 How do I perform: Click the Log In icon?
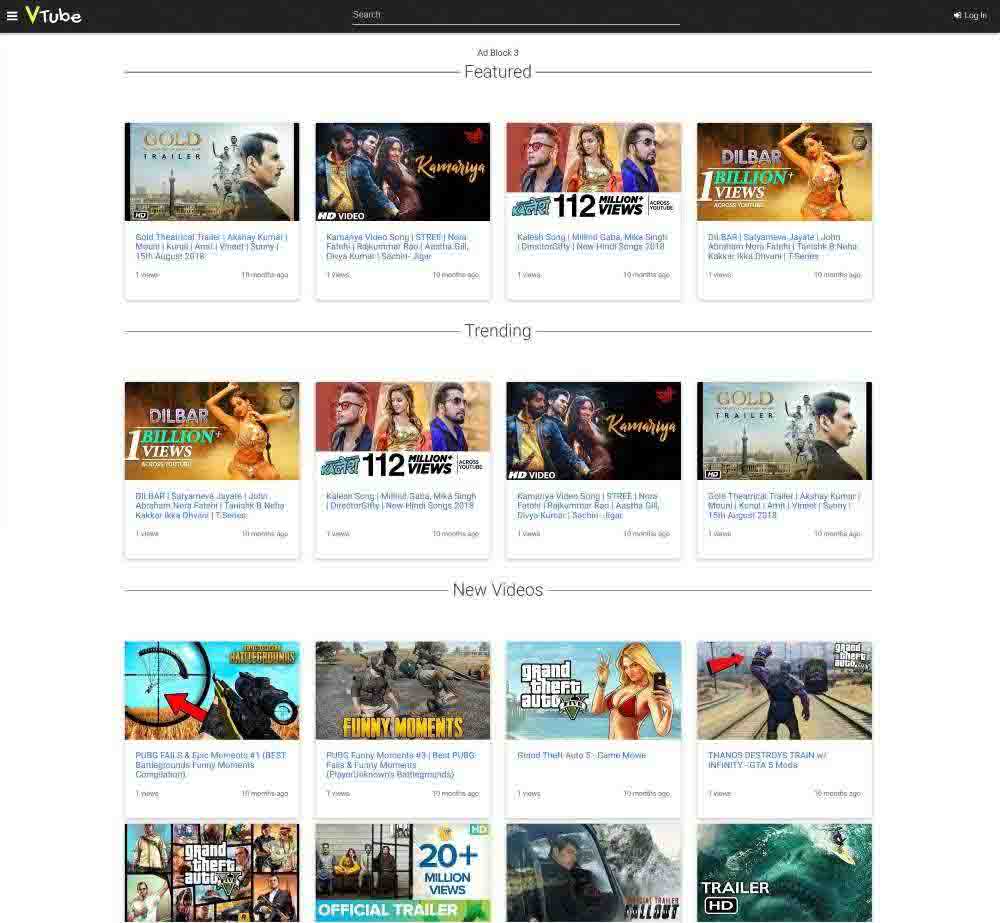click(x=957, y=15)
